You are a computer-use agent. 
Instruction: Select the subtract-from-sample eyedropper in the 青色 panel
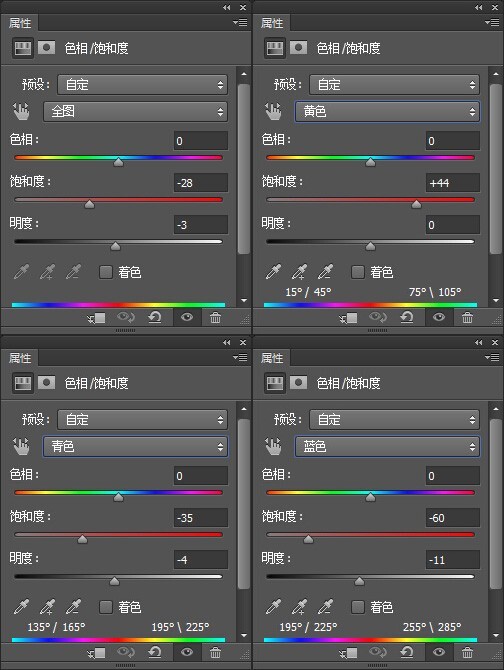point(73,606)
